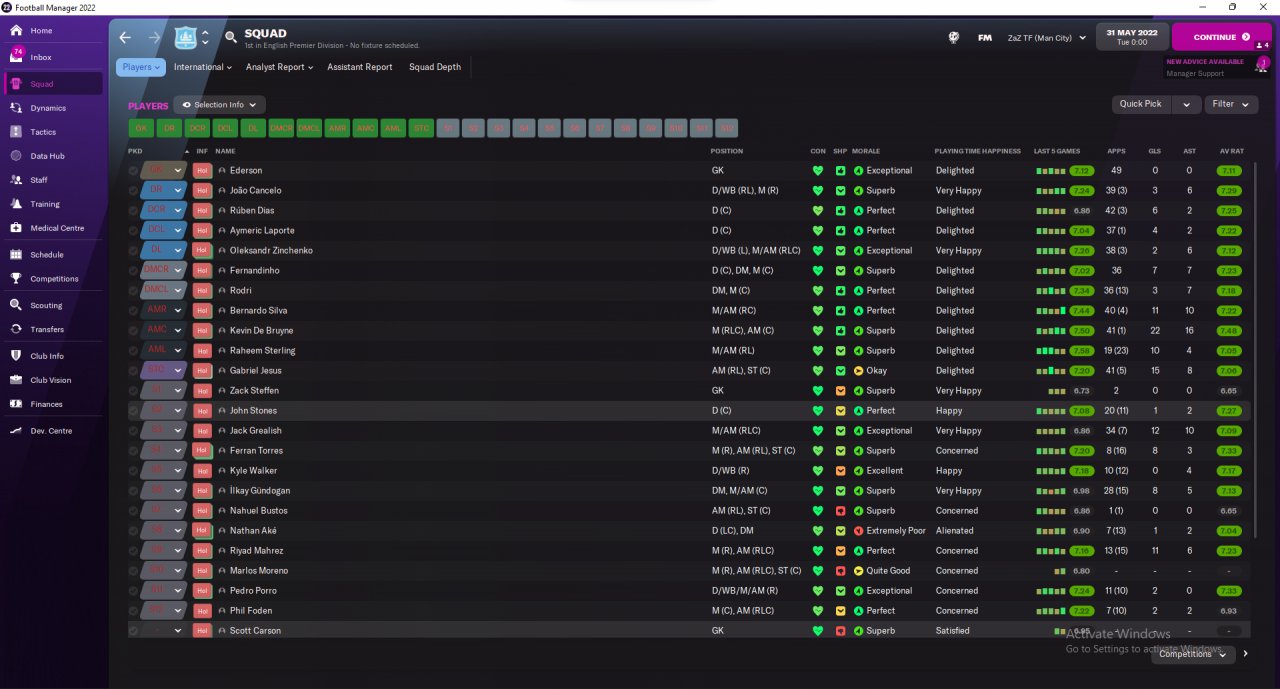
Task: Open the Analyst Report menu
Action: point(280,67)
